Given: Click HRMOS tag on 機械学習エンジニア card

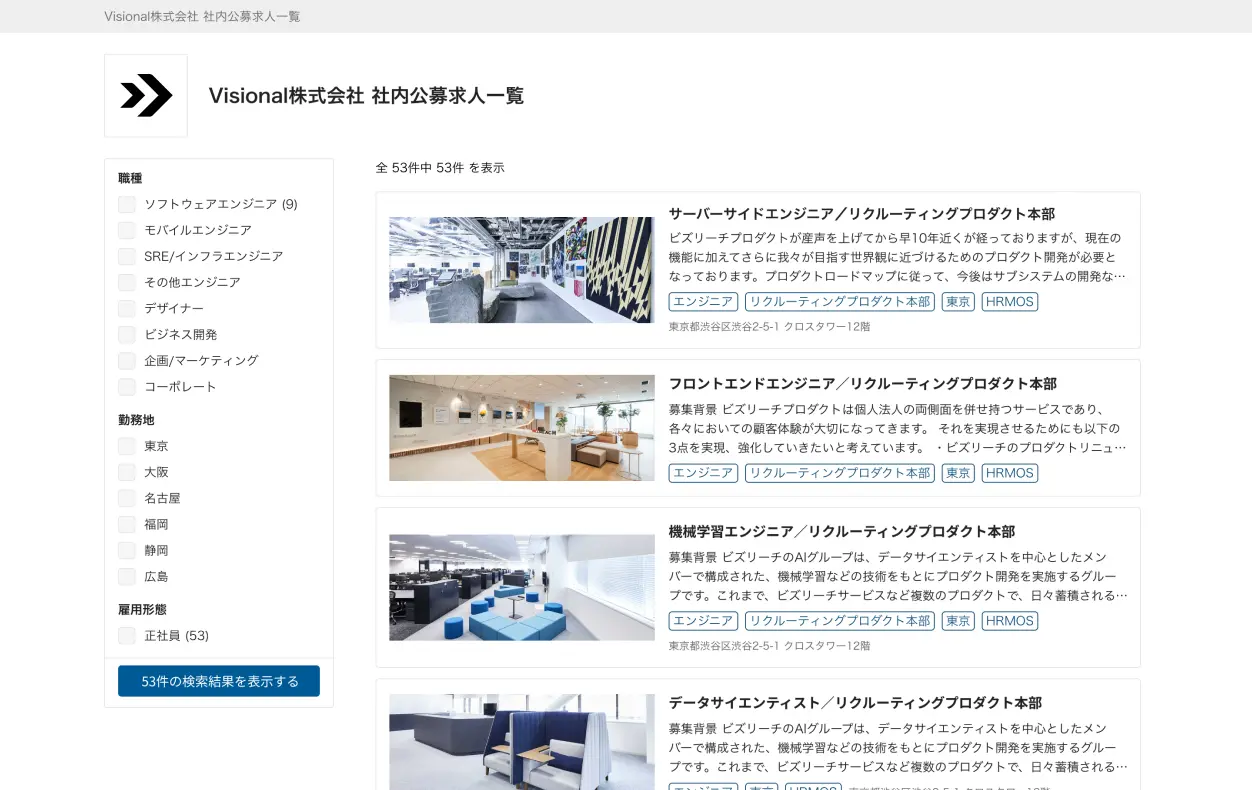Looking at the screenshot, I should 1010,621.
